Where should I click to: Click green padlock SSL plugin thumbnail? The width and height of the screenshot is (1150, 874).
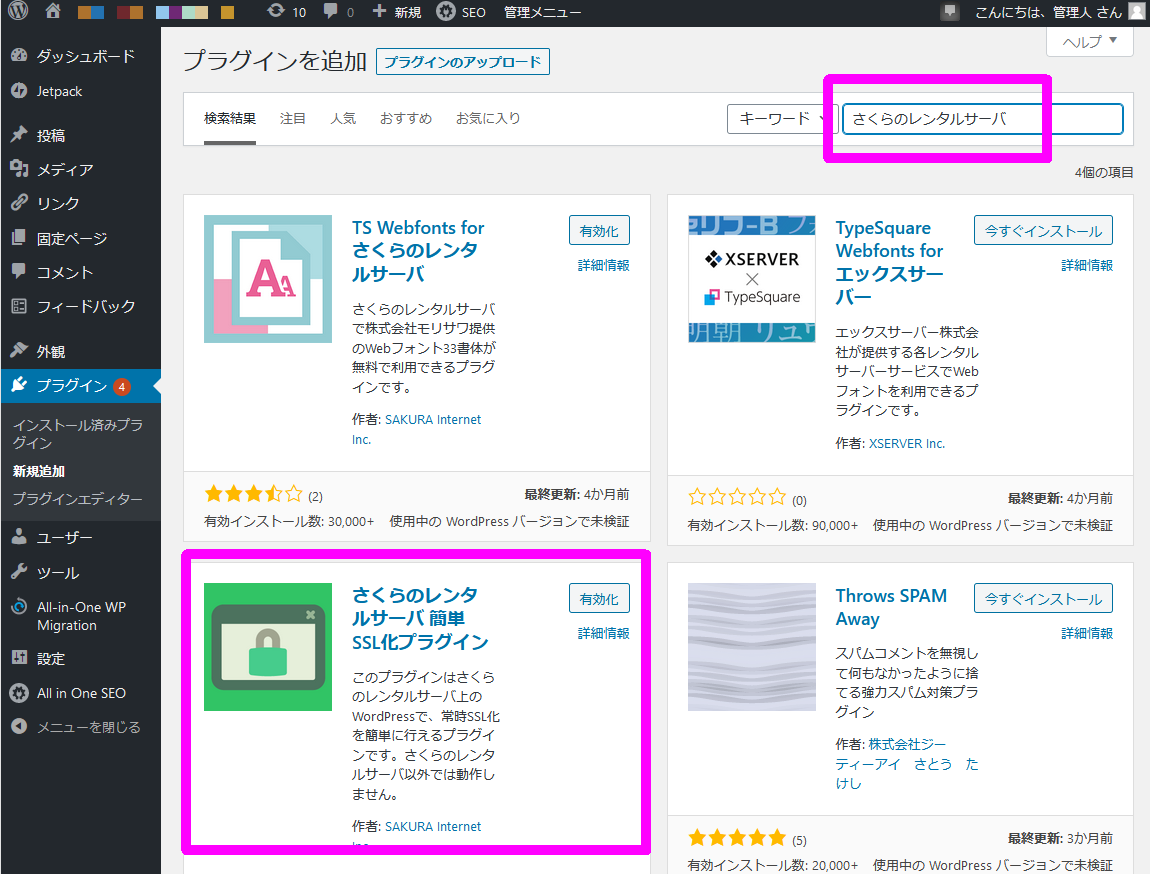pyautogui.click(x=268, y=647)
